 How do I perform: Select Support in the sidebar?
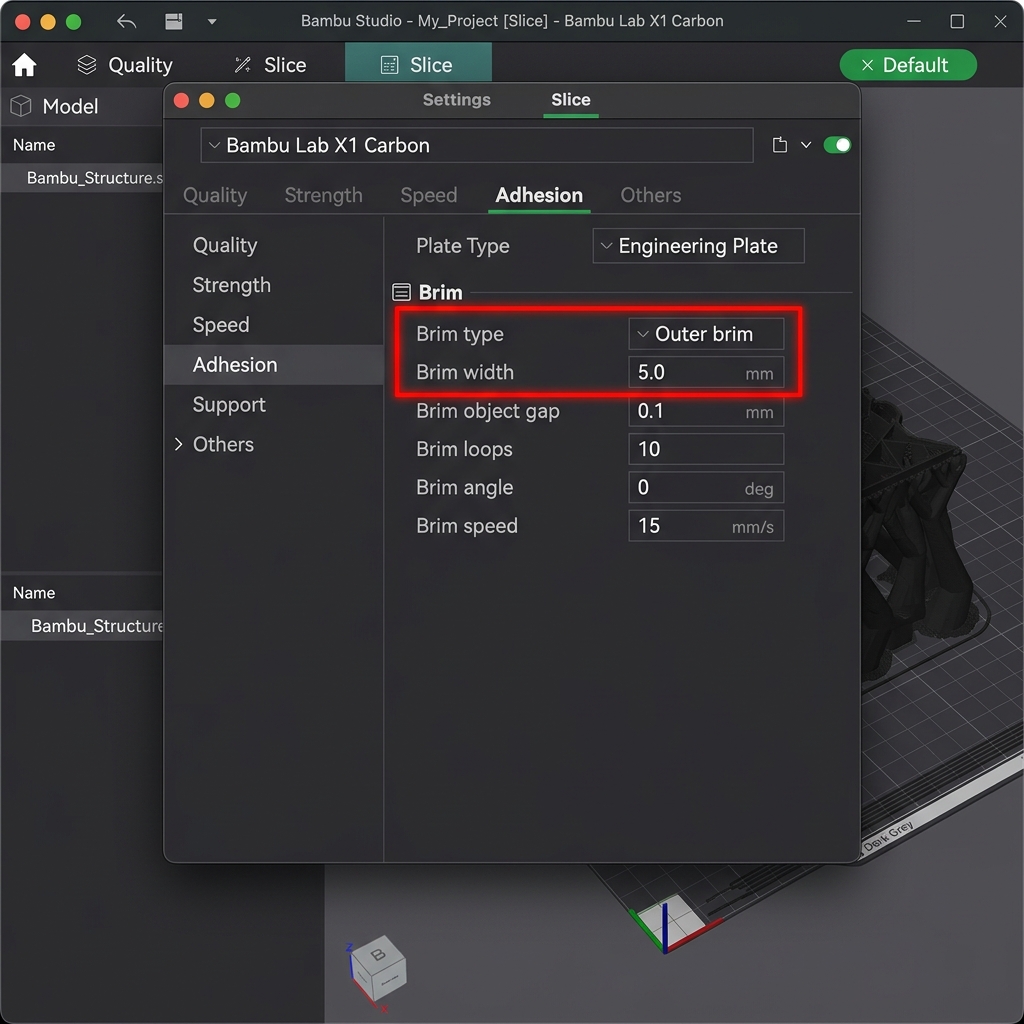tap(229, 404)
